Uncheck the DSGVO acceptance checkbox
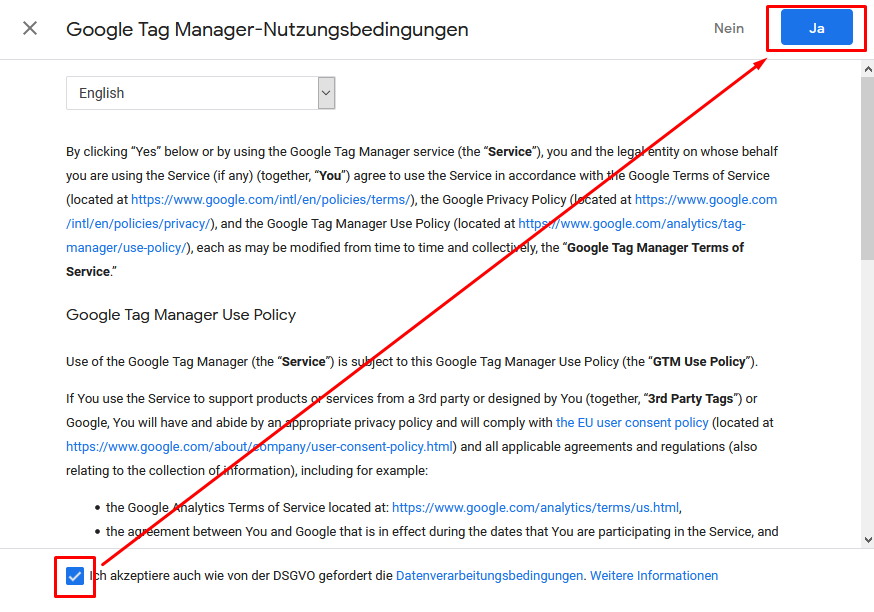 pyautogui.click(x=75, y=576)
